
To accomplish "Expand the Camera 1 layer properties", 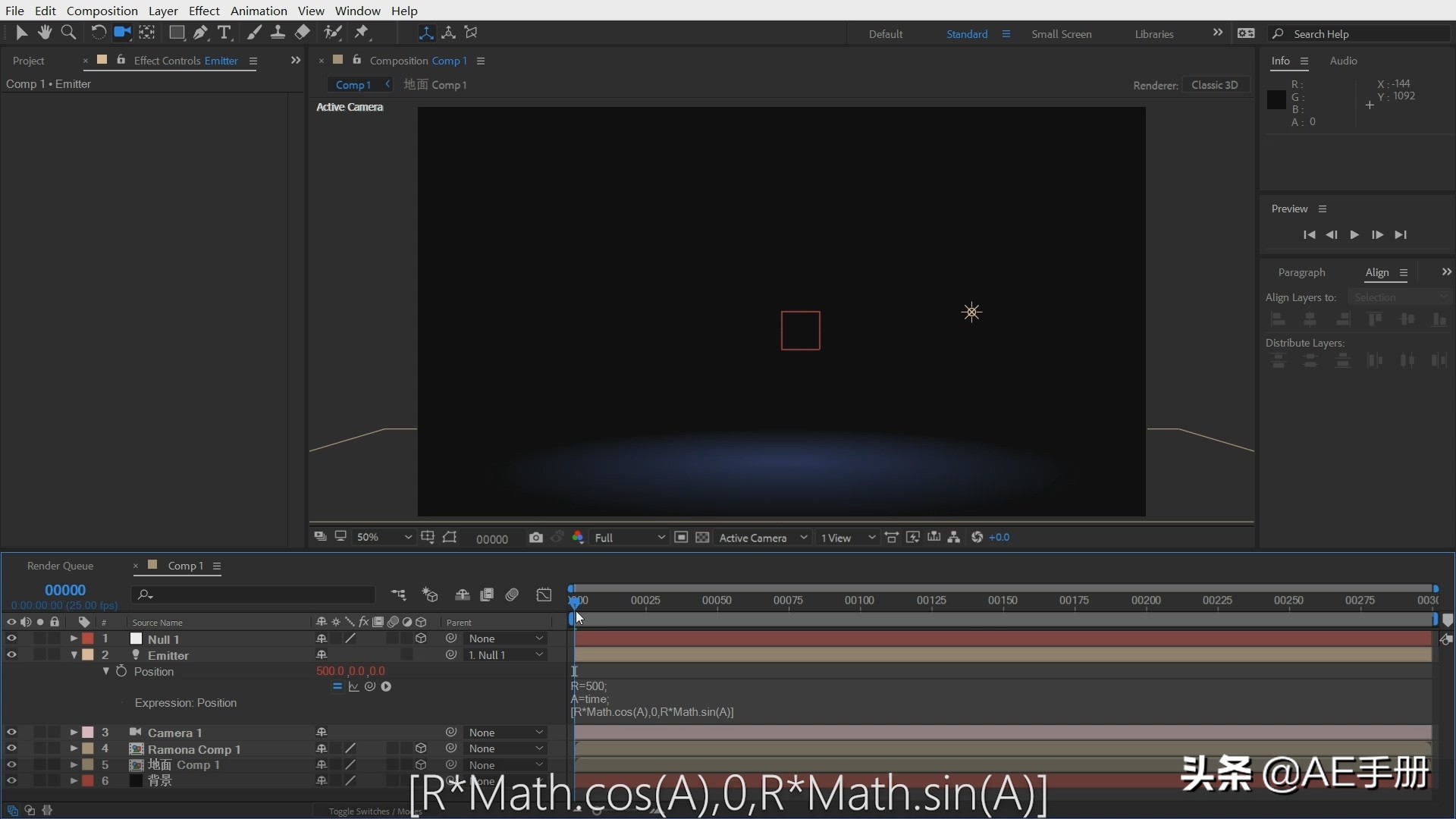I will [x=74, y=733].
